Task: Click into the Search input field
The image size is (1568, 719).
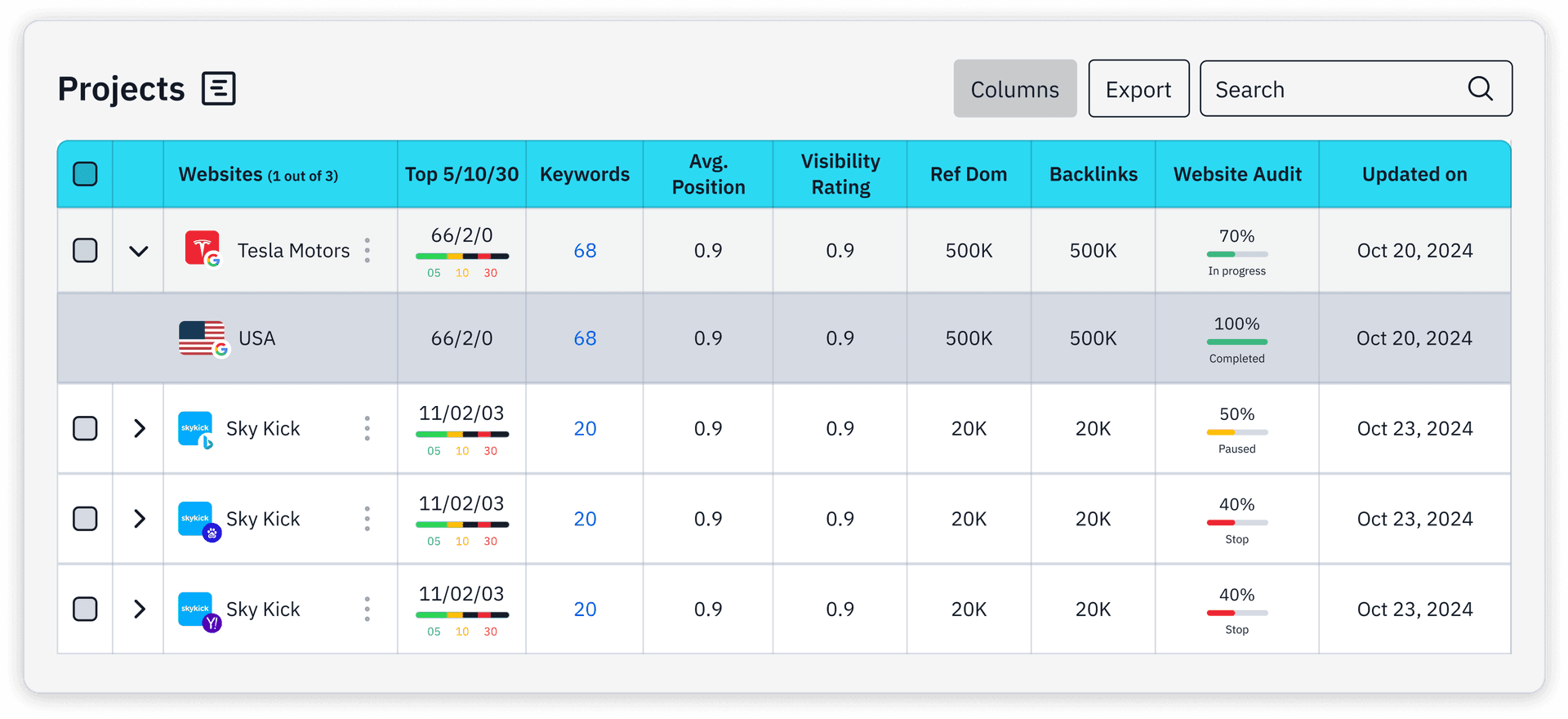Action: click(x=1331, y=89)
